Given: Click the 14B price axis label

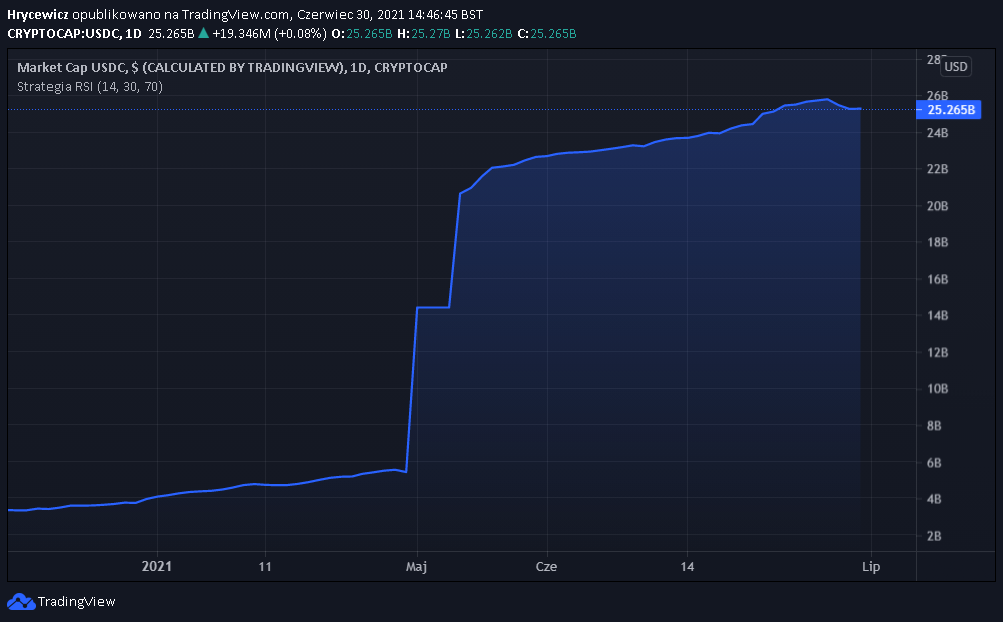Looking at the screenshot, I should pos(937,315).
